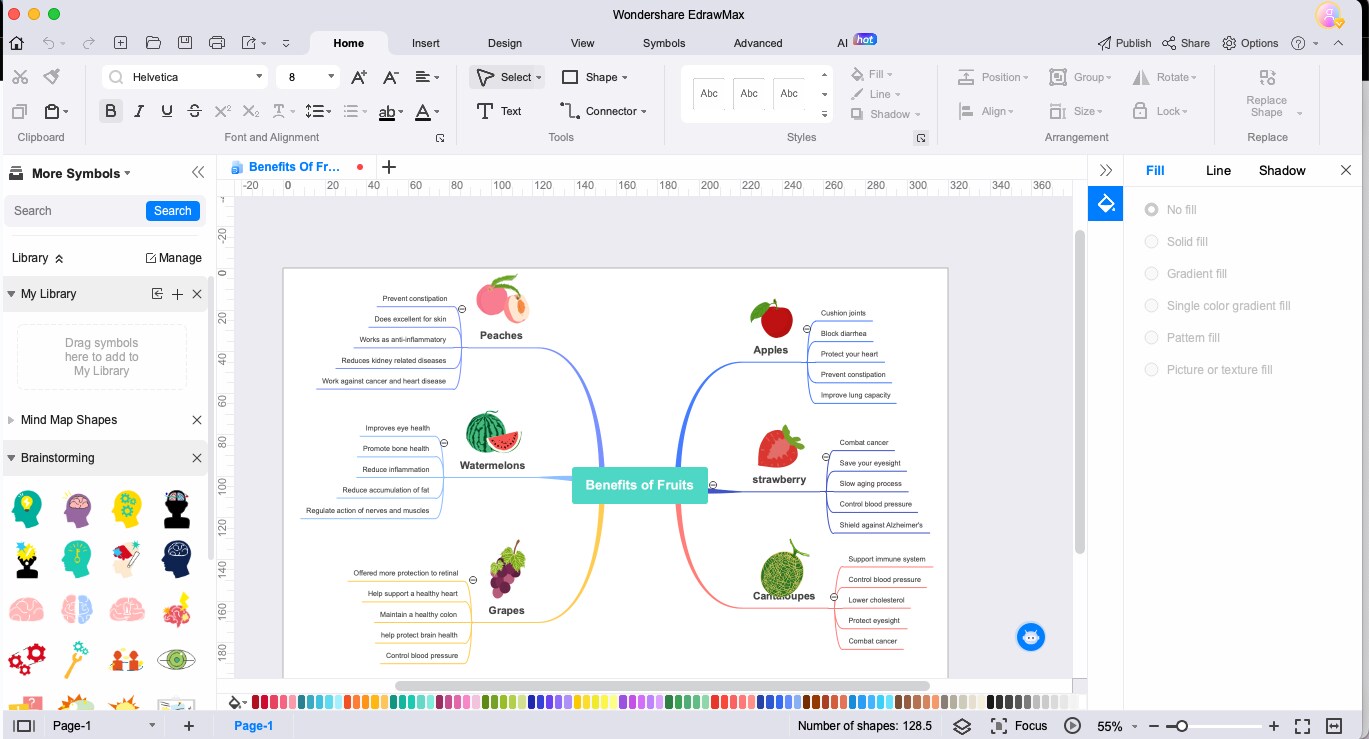This screenshot has height=739, width=1369.
Task: Click the Undo arrow
Action: 49,43
